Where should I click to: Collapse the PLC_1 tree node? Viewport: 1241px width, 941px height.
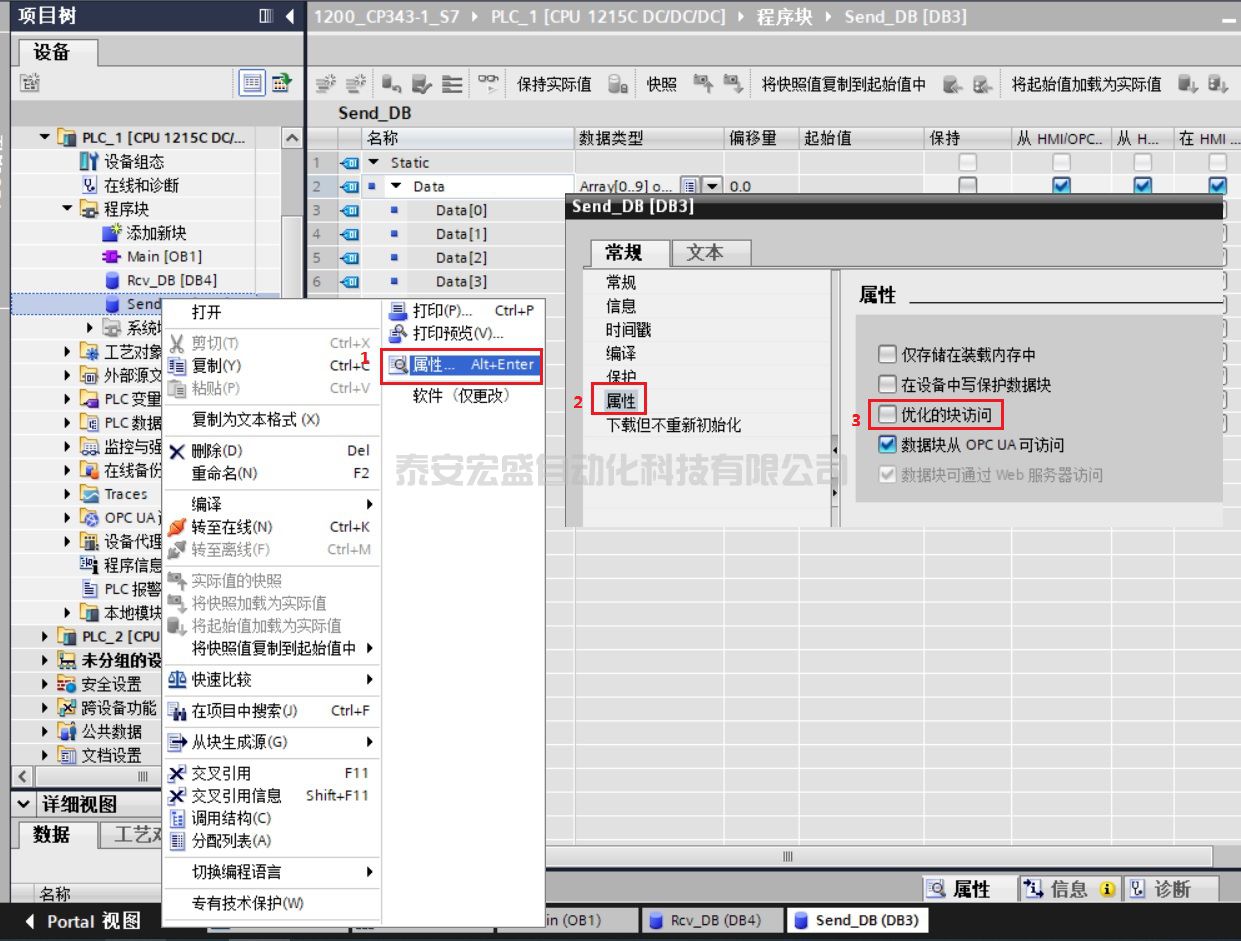point(45,138)
